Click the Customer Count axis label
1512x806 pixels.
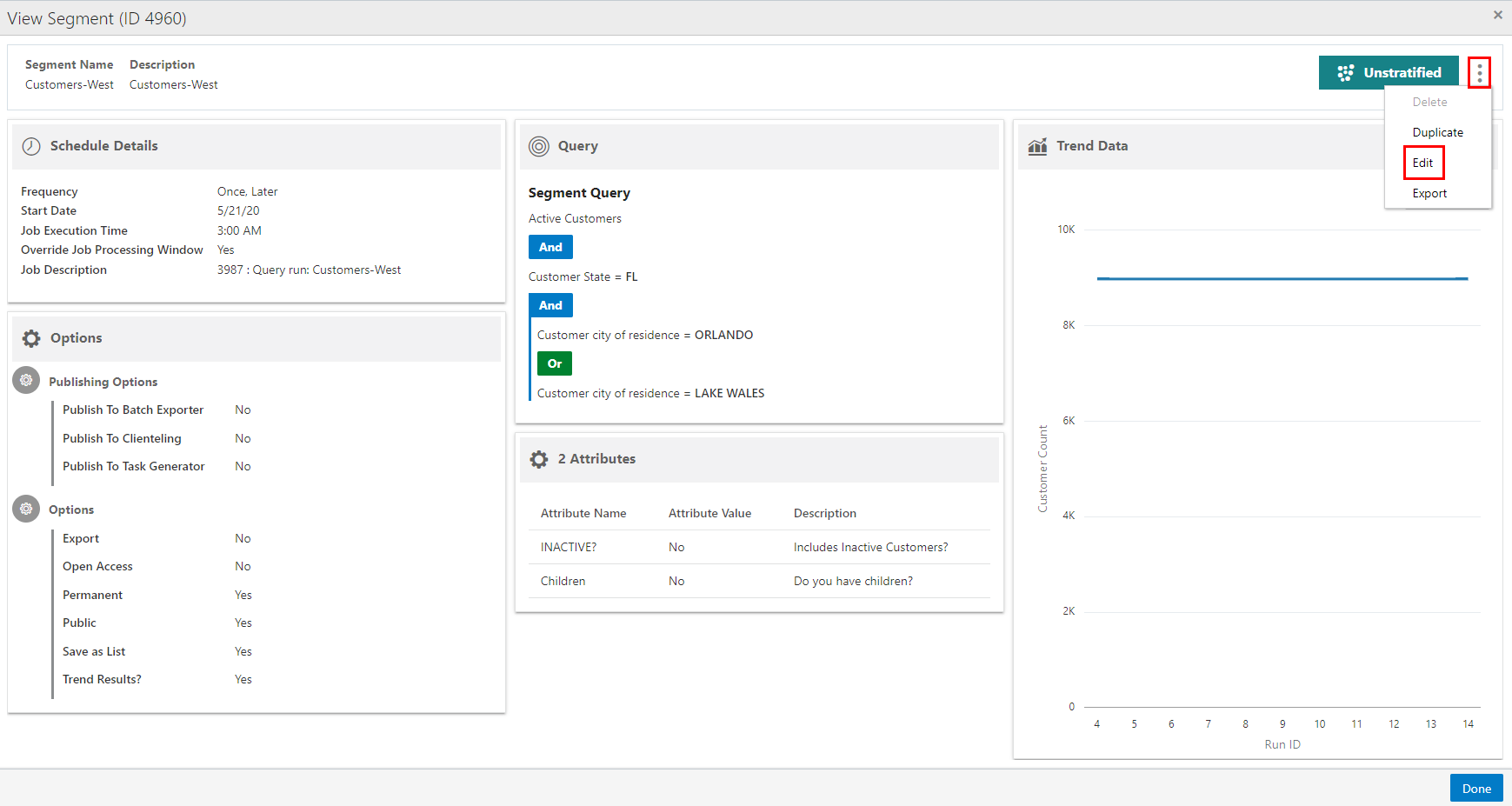1042,469
